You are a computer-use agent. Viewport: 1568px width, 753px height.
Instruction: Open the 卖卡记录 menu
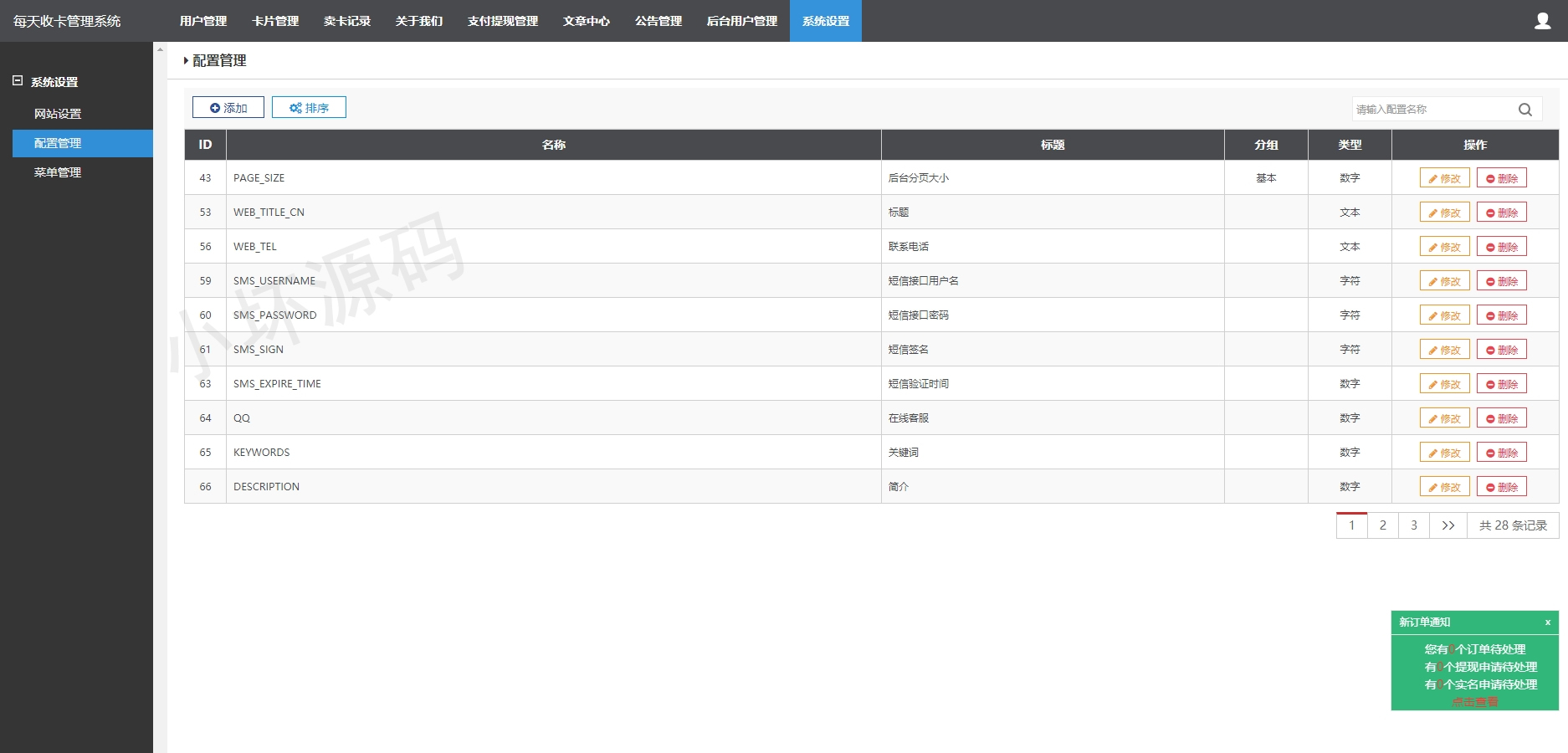pos(347,21)
